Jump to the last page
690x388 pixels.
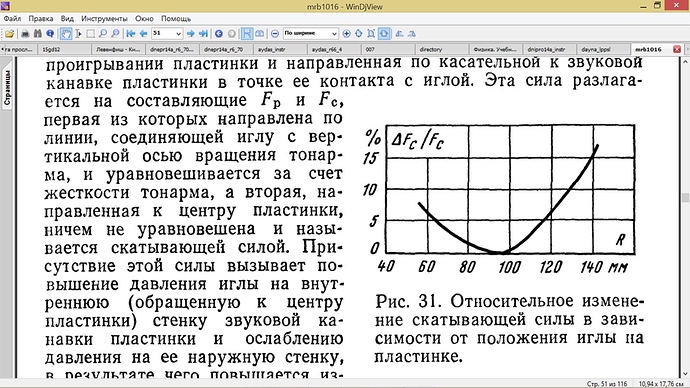203,33
